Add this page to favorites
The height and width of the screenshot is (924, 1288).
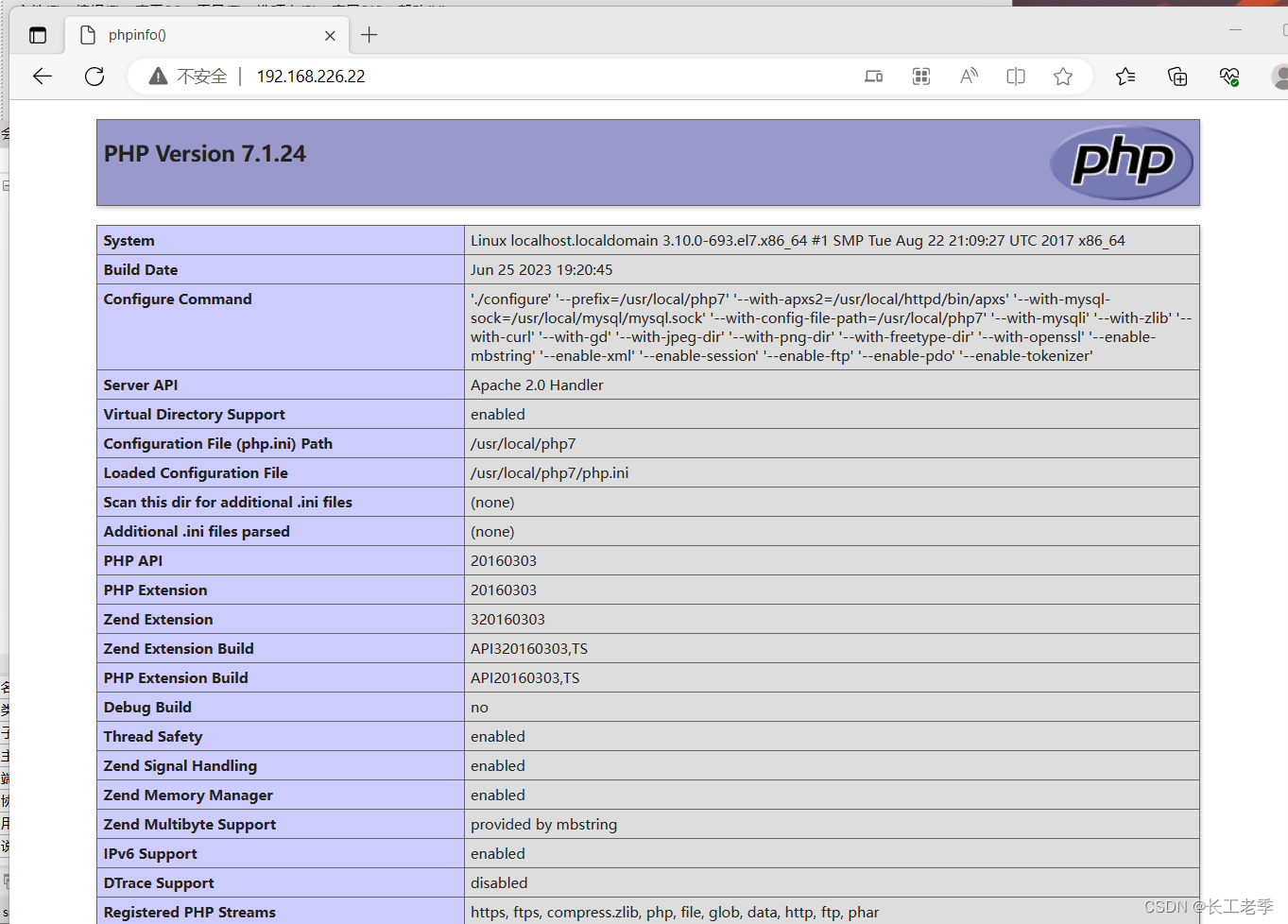(1063, 77)
